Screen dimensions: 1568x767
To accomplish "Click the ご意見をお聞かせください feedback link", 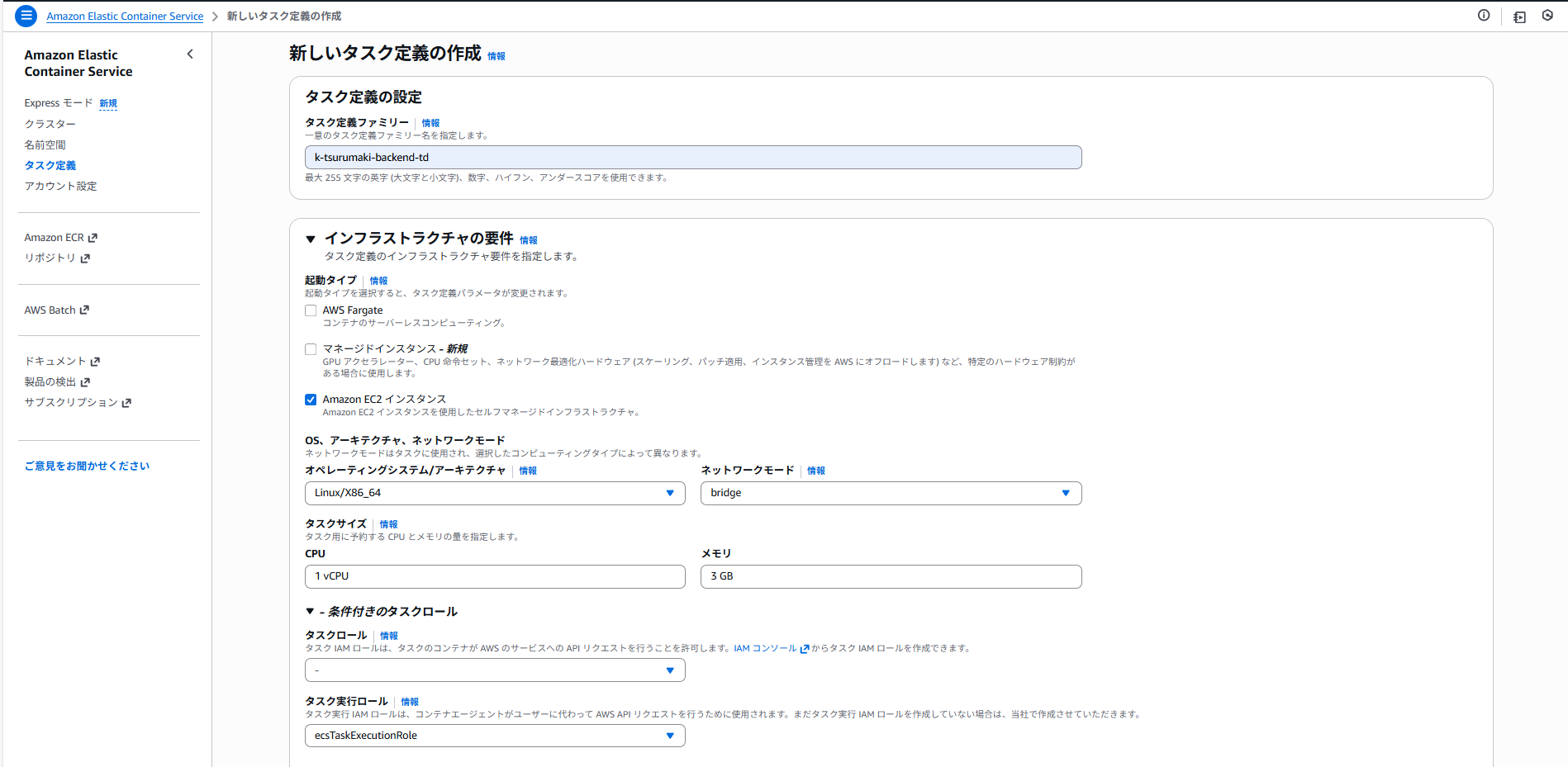I will pyautogui.click(x=87, y=466).
